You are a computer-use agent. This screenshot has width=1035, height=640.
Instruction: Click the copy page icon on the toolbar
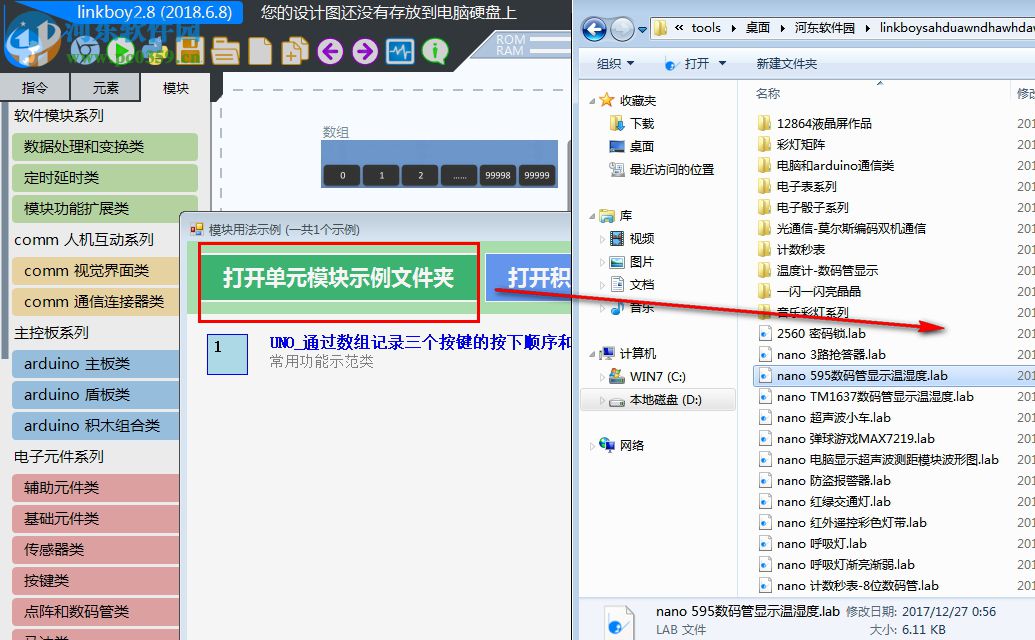[x=296, y=50]
